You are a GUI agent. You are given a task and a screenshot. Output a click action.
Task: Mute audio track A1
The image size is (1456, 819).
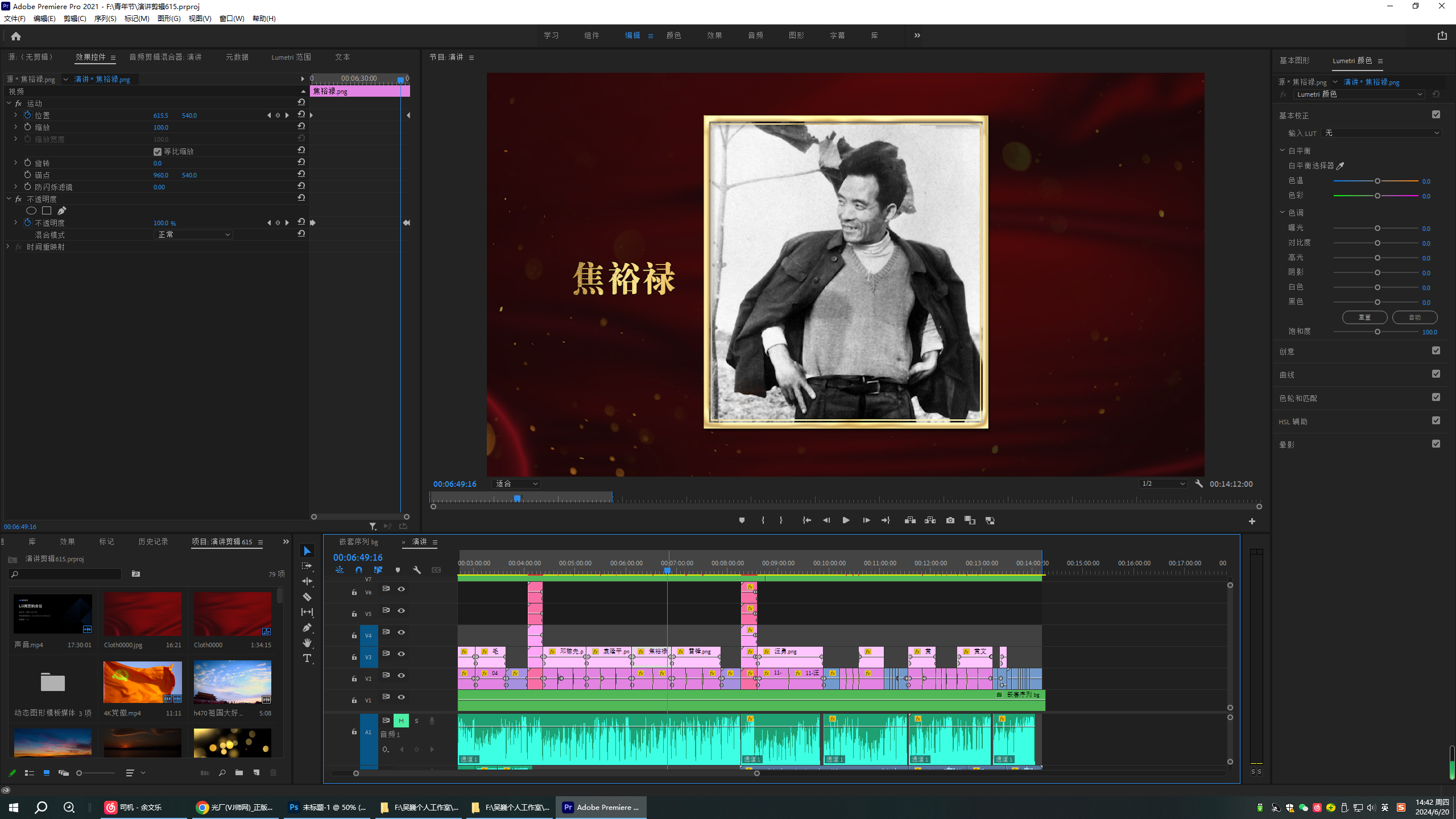401,721
